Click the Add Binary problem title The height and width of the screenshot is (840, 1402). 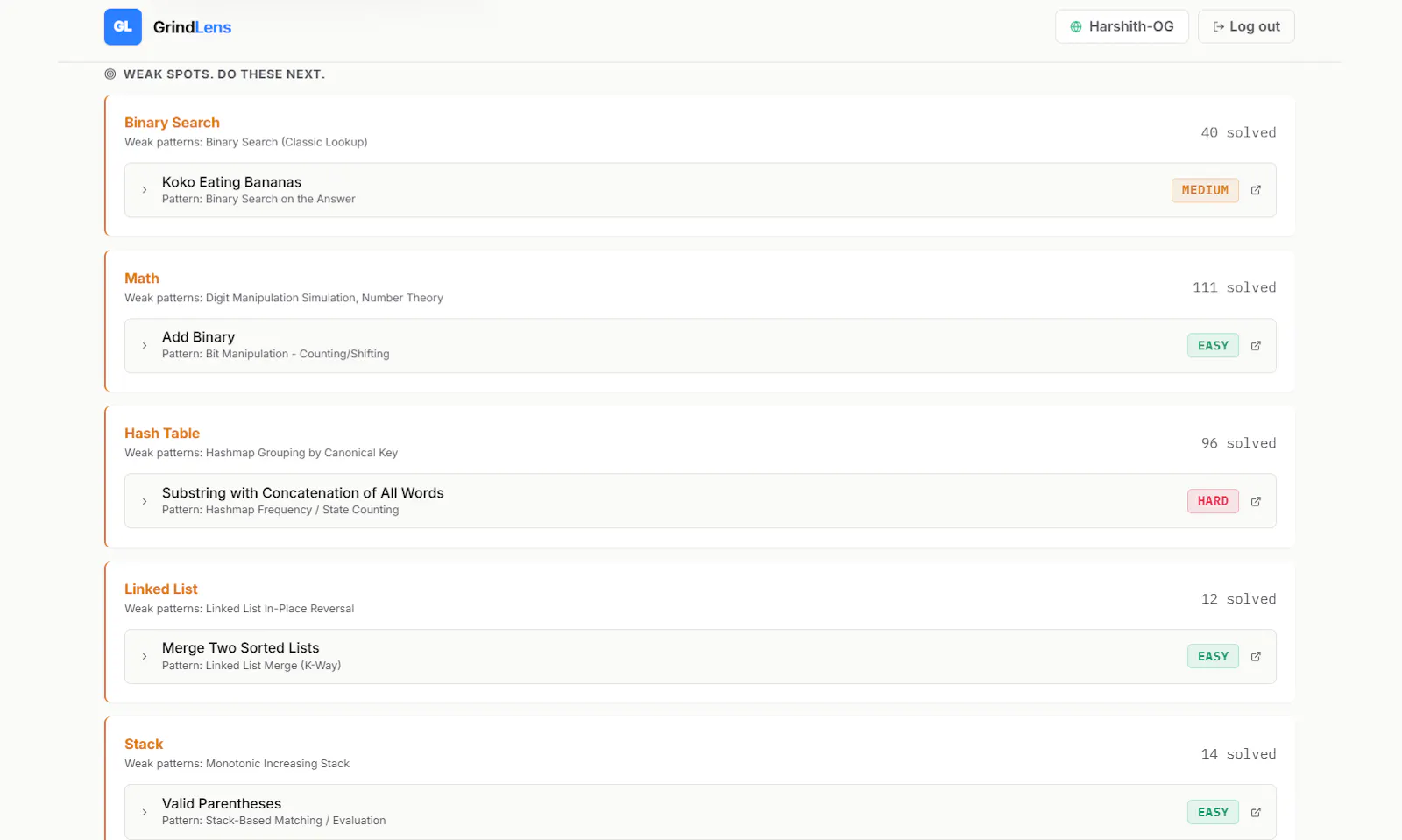(x=198, y=337)
